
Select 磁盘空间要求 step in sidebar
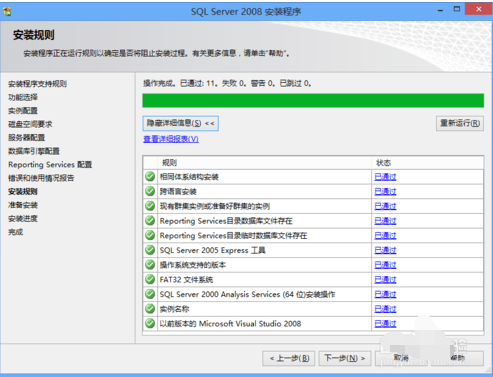click(30, 124)
